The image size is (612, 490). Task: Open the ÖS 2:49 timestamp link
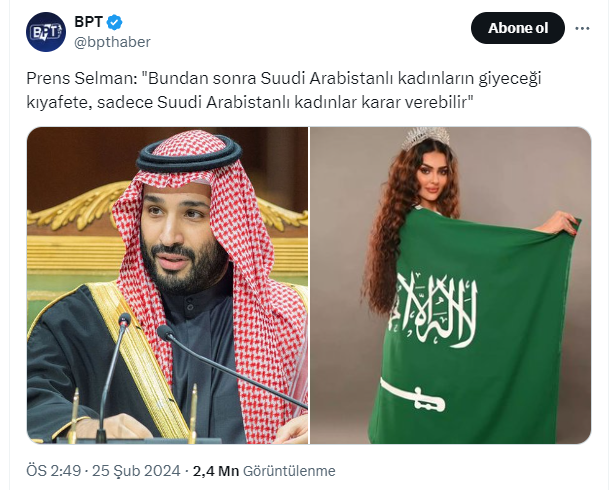53,471
